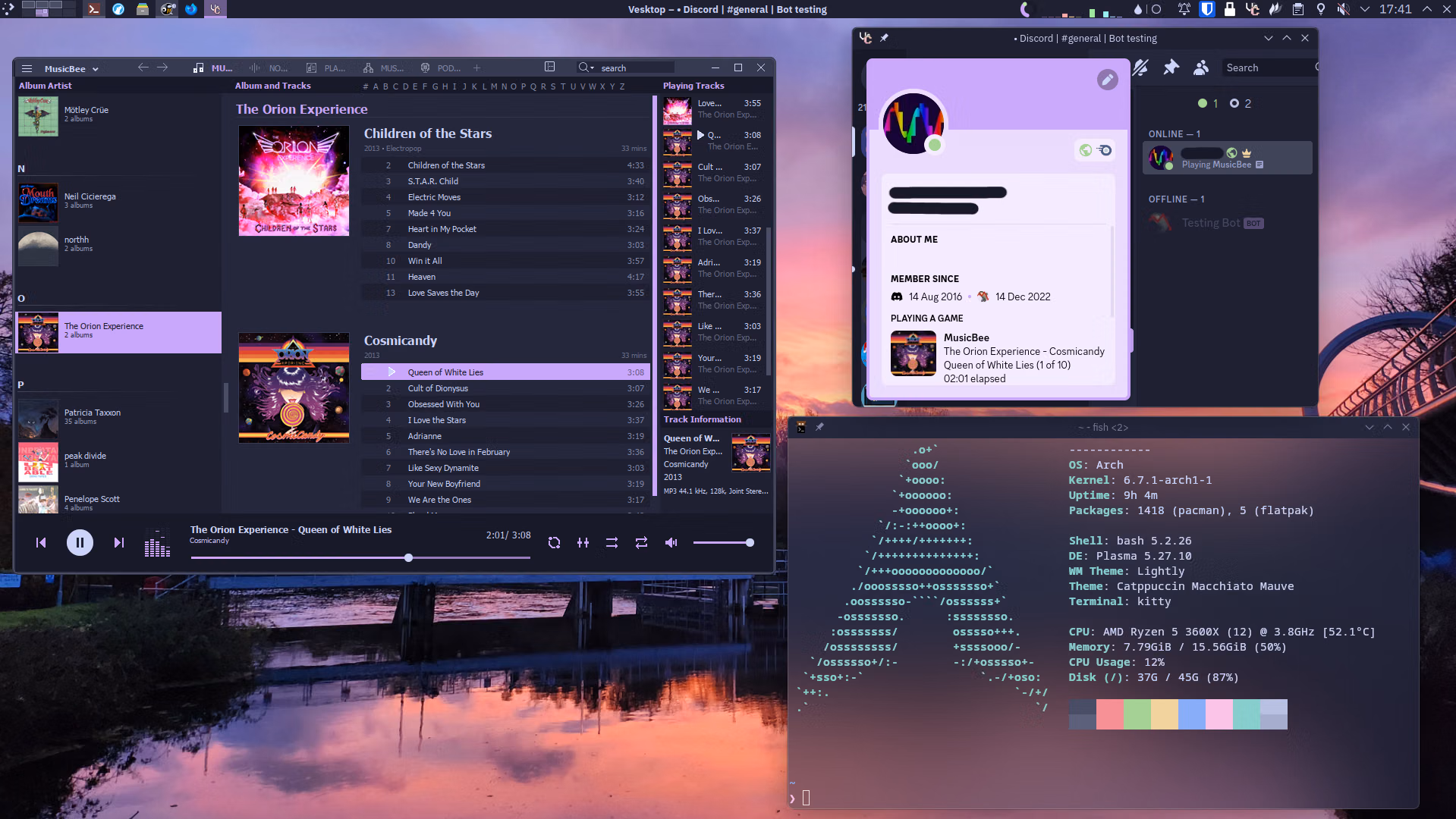Expand the MusicBee title dropdown arrow
Viewport: 1456px width, 819px height.
[96, 69]
